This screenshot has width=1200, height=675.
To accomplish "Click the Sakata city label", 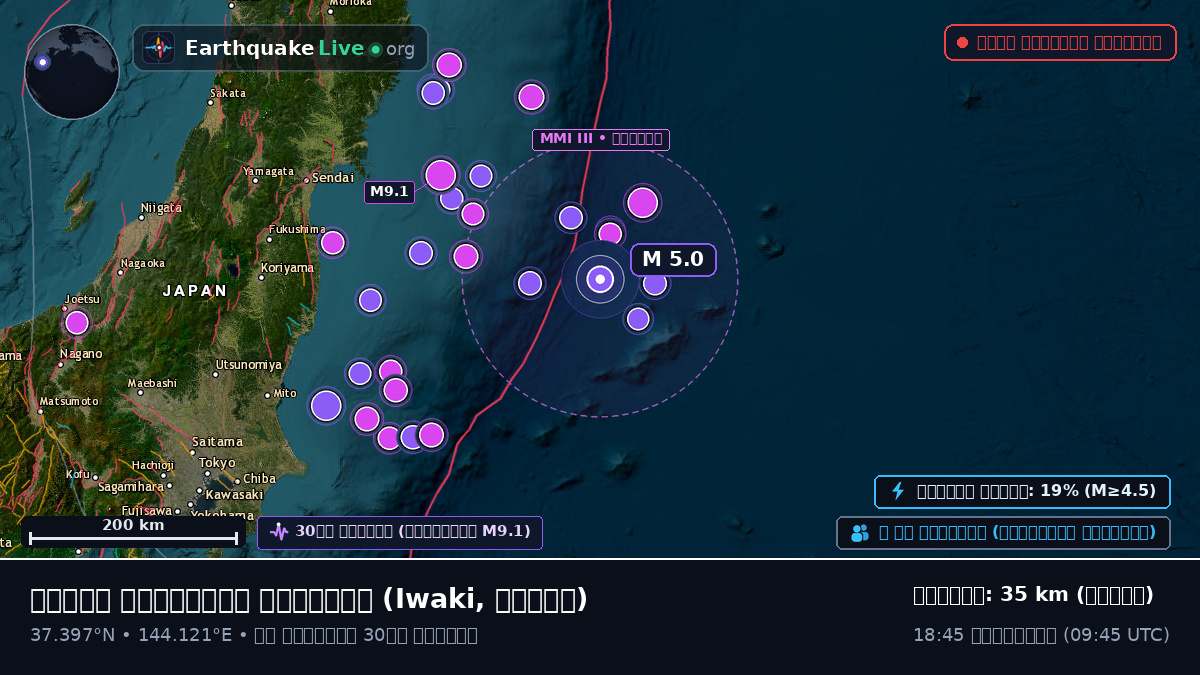I will 228,93.
